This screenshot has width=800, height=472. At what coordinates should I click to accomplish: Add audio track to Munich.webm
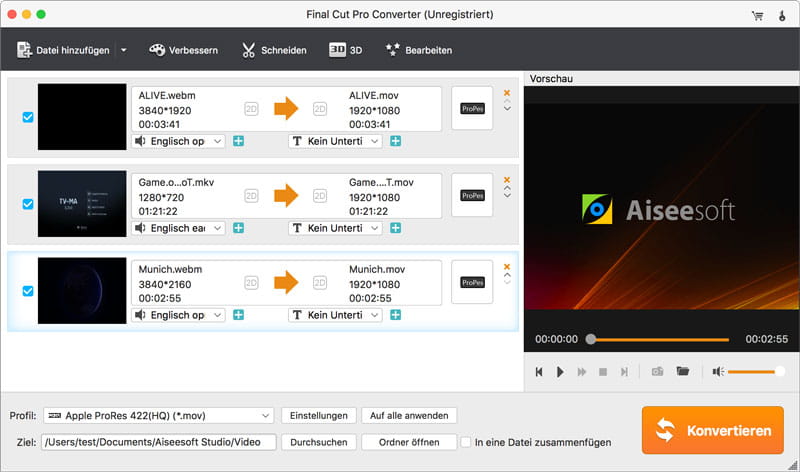coord(238,315)
